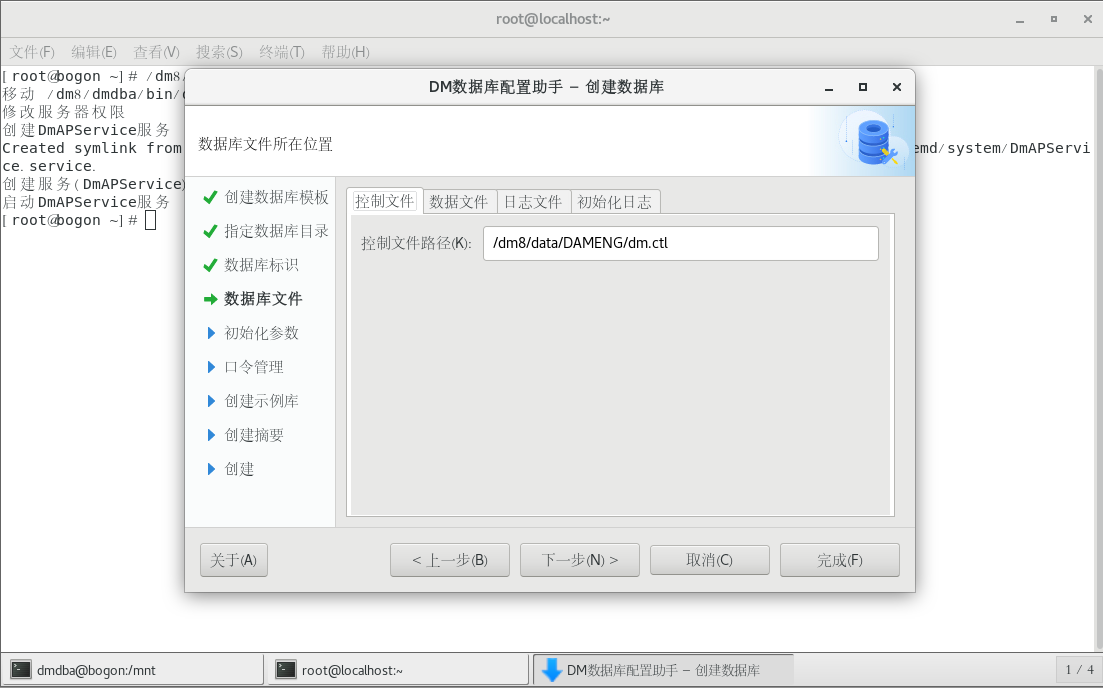Open the terminal 帮助(H) menu
The height and width of the screenshot is (689, 1103).
[x=345, y=52]
